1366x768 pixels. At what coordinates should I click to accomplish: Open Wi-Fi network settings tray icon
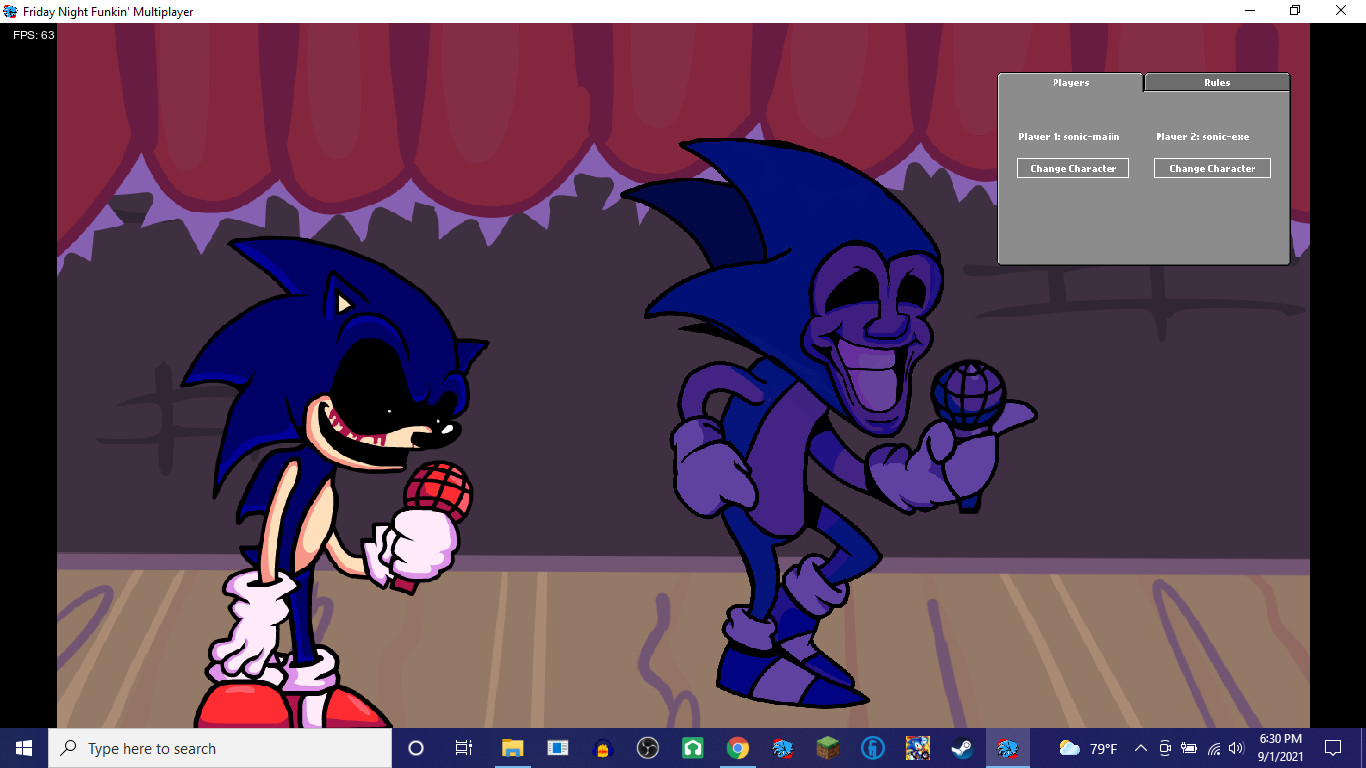[1214, 748]
